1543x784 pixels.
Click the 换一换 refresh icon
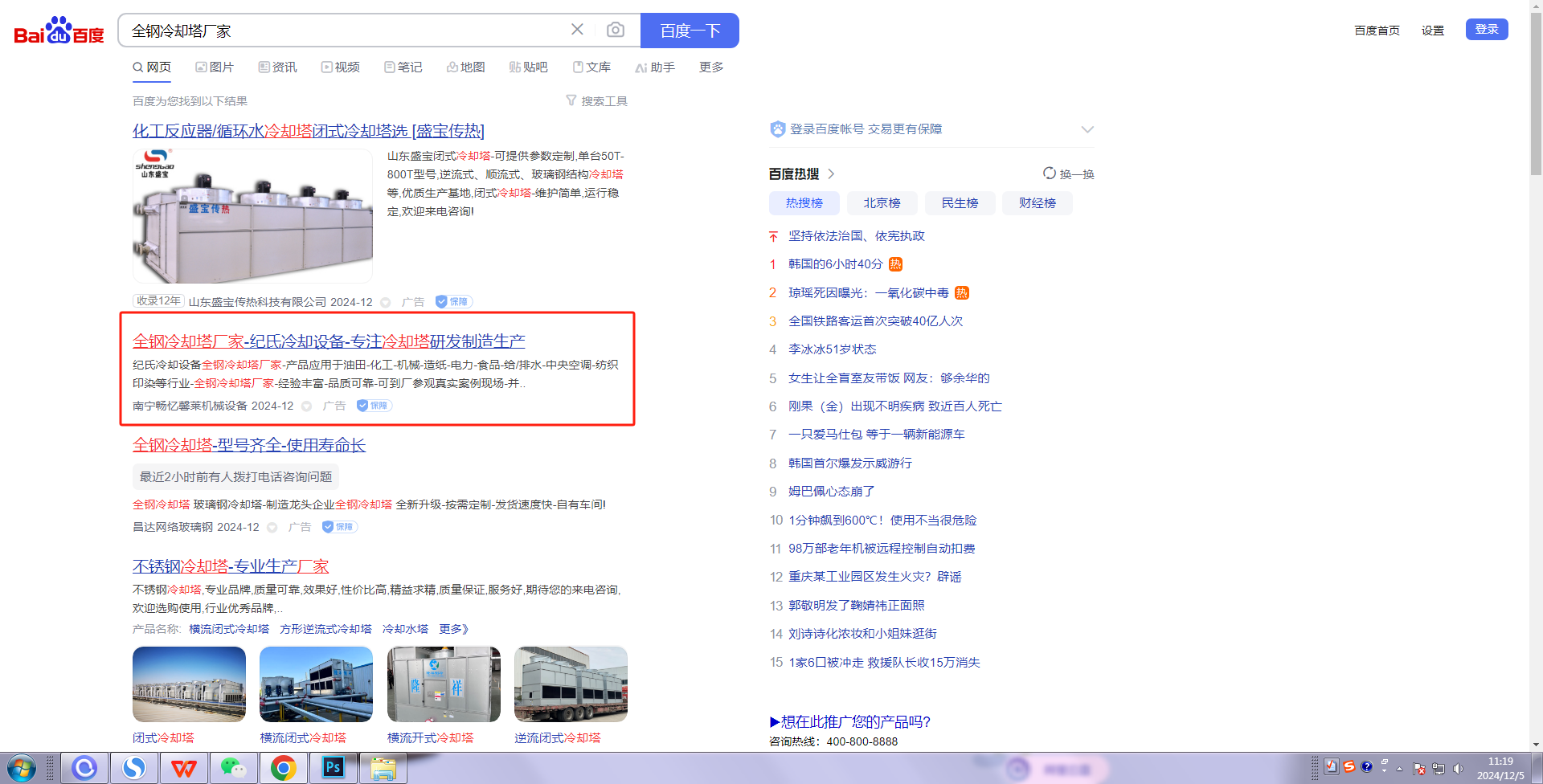point(1050,174)
